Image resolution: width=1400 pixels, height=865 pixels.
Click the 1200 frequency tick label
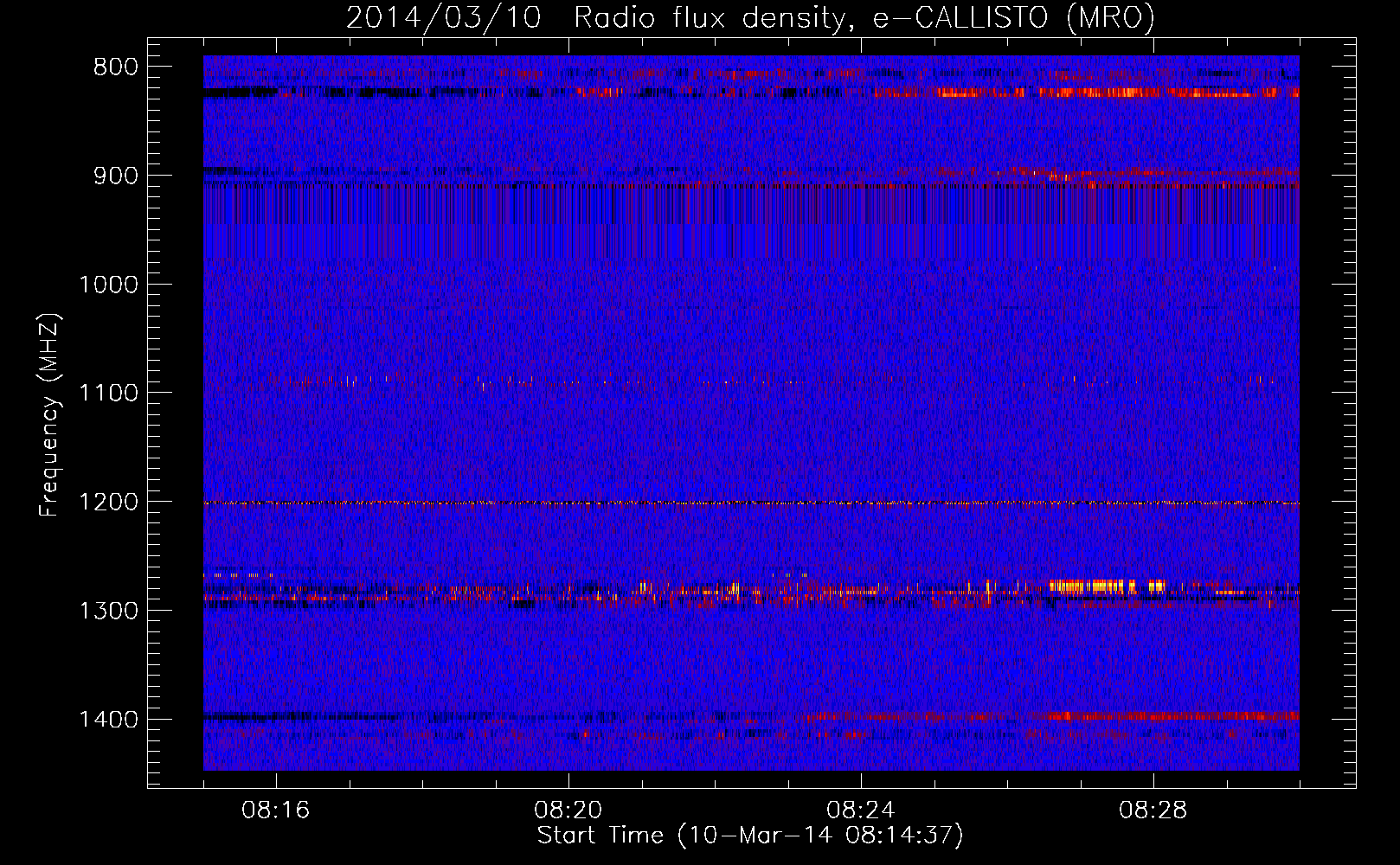108,503
